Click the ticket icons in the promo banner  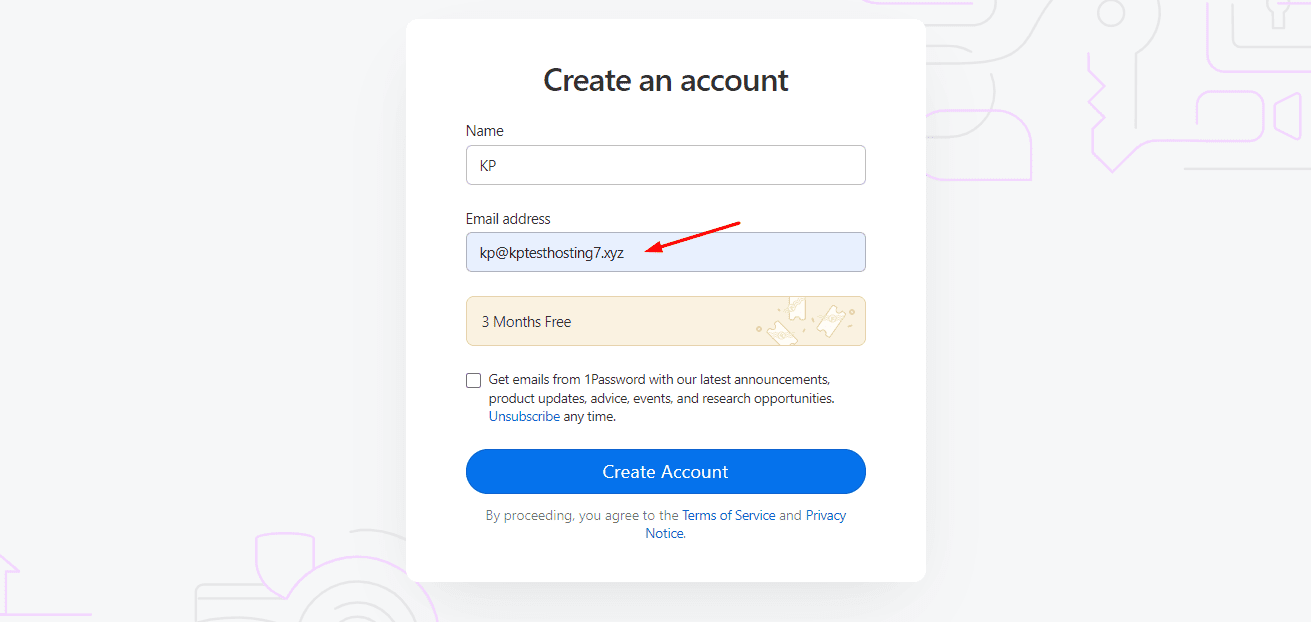[x=804, y=321]
